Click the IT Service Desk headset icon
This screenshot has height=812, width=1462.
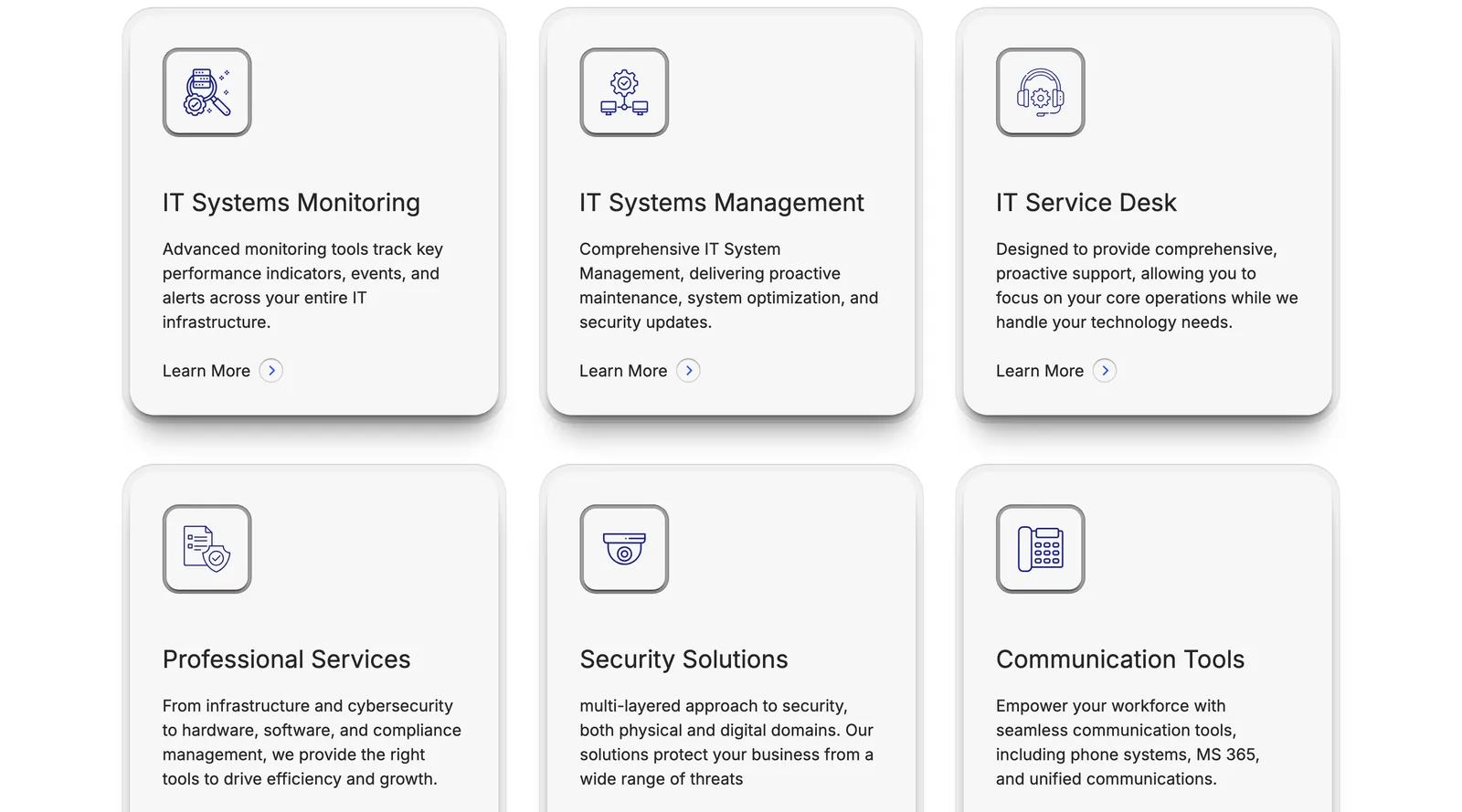(x=1041, y=92)
